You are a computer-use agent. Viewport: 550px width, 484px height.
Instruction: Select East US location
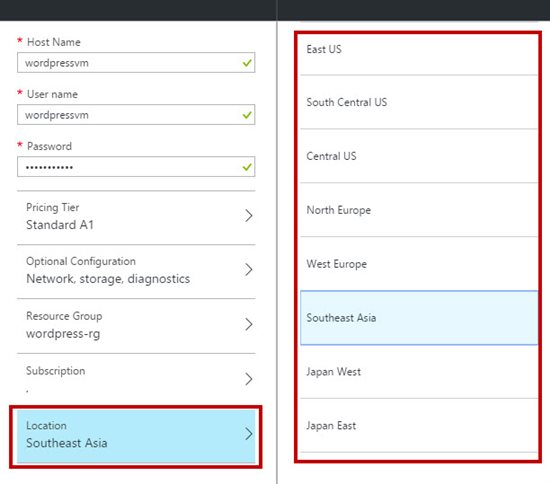[419, 49]
